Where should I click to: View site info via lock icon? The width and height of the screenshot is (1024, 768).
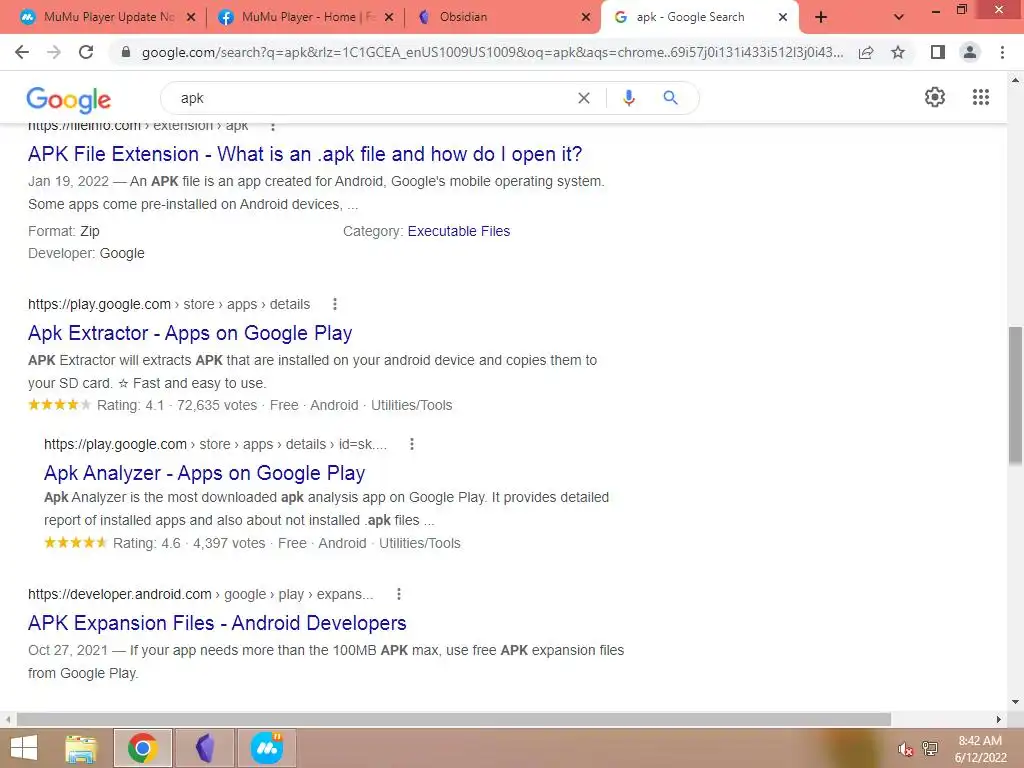click(x=126, y=52)
